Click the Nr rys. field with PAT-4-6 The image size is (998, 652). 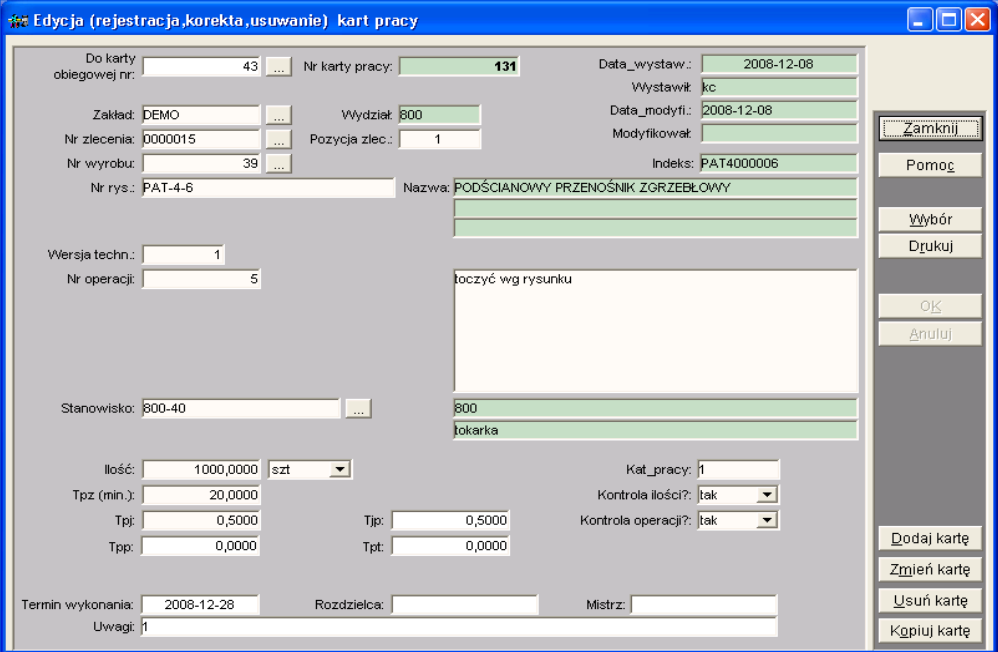pos(268,188)
